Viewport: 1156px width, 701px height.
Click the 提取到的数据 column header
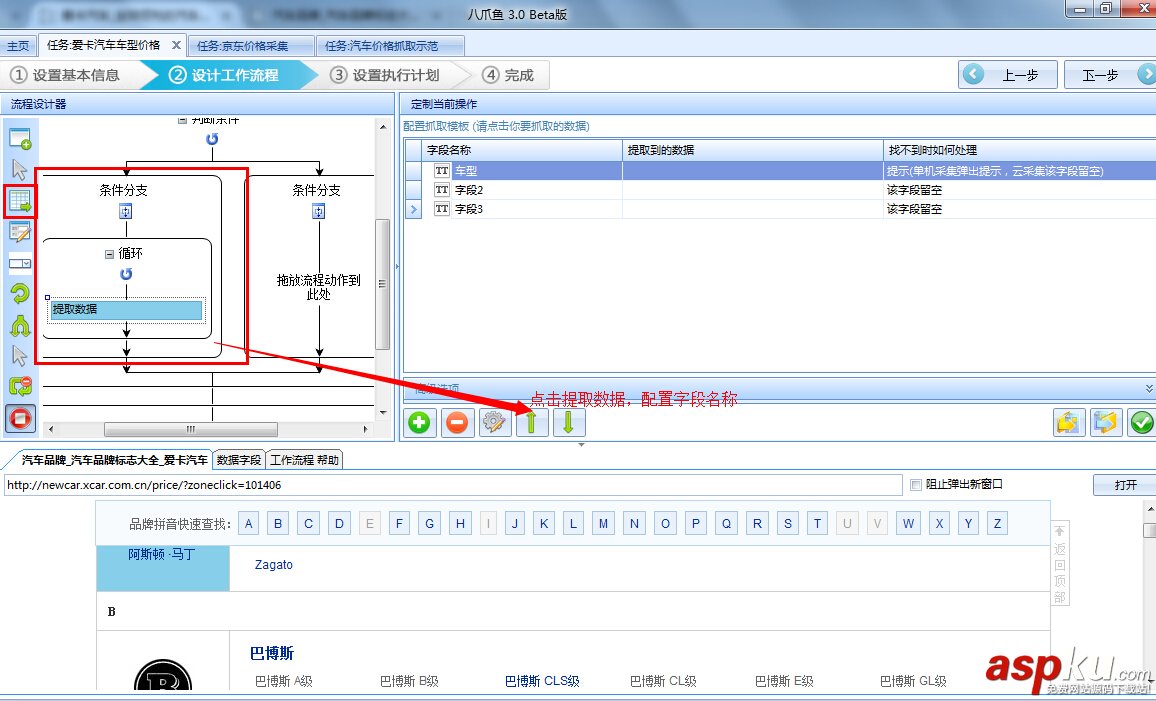[x=753, y=150]
